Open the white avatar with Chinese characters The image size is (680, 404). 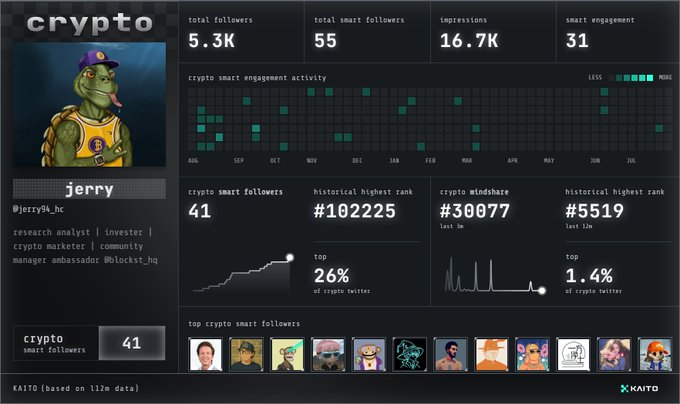coord(573,355)
